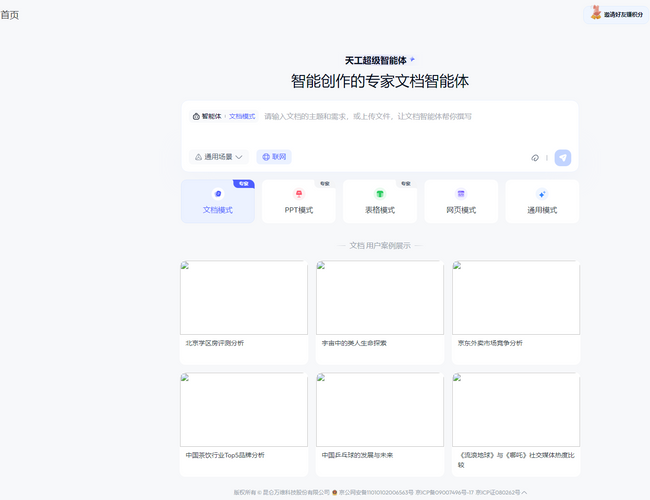650x500 pixels.
Task: Click the blue sparkle 通用模式 icon
Action: [x=542, y=194]
